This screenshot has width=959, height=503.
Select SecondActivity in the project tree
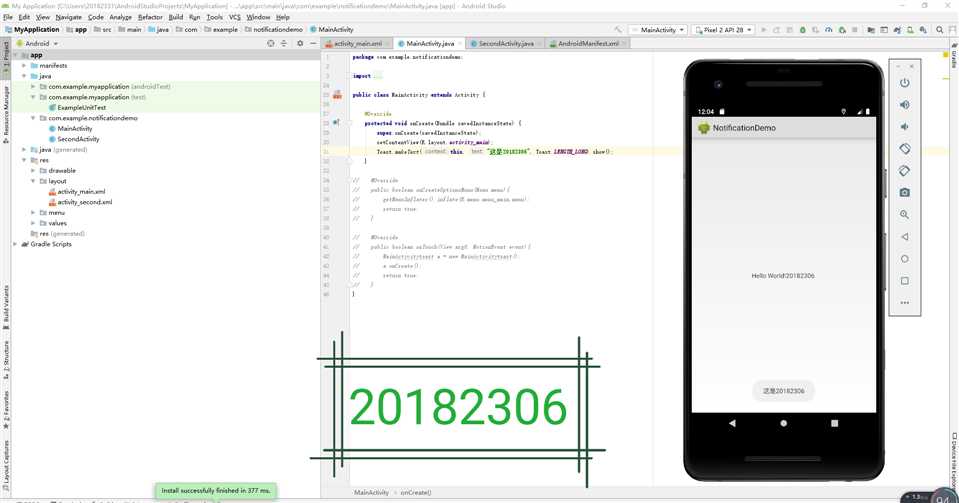click(78, 139)
